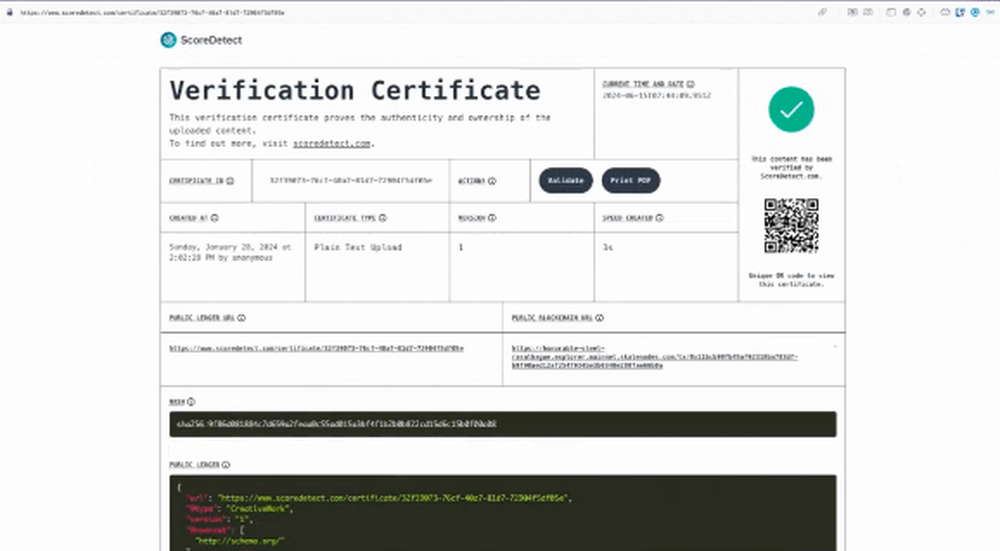Click the info icon beside Certificate ID

(230, 181)
